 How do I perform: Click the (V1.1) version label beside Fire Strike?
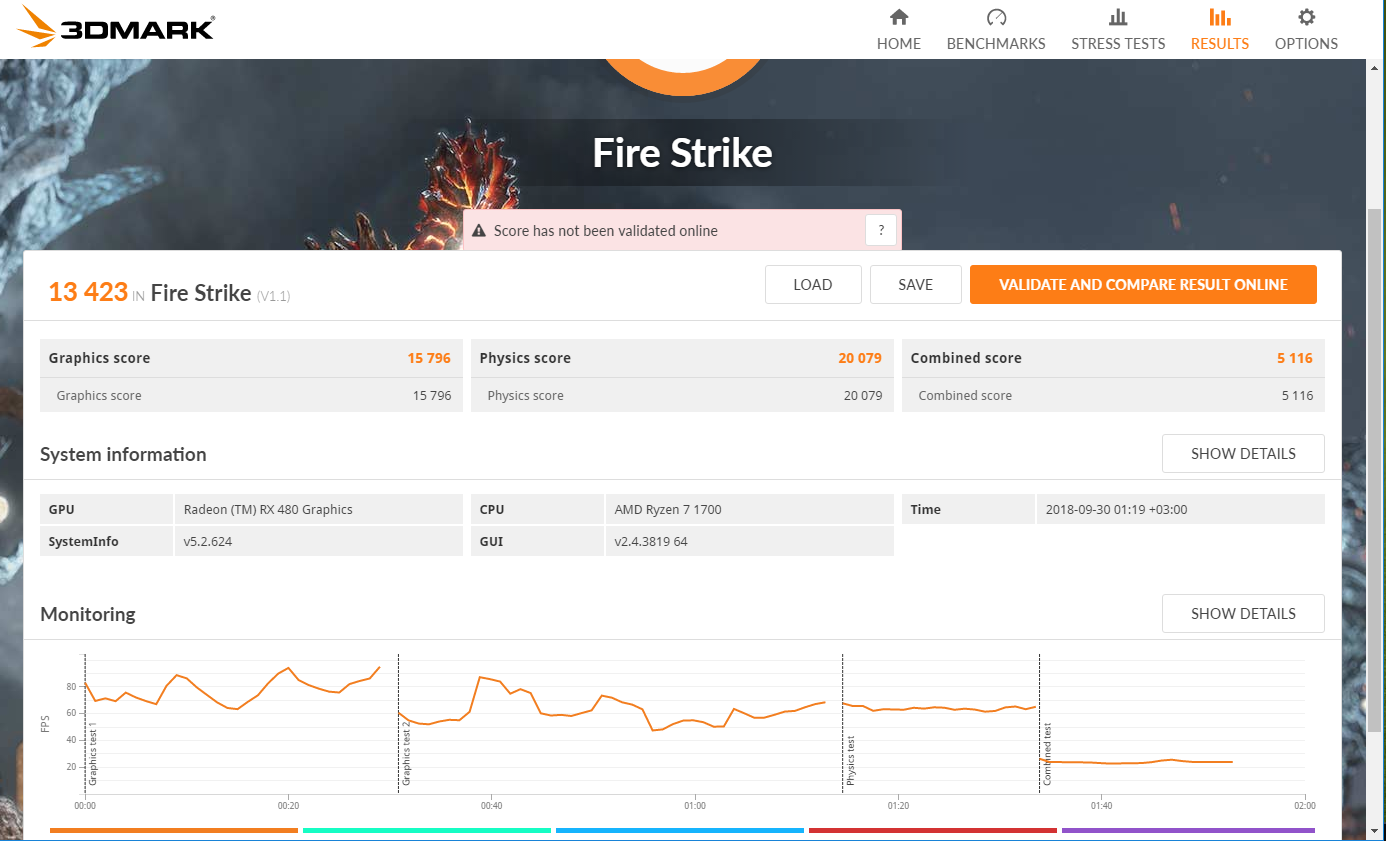click(x=274, y=296)
